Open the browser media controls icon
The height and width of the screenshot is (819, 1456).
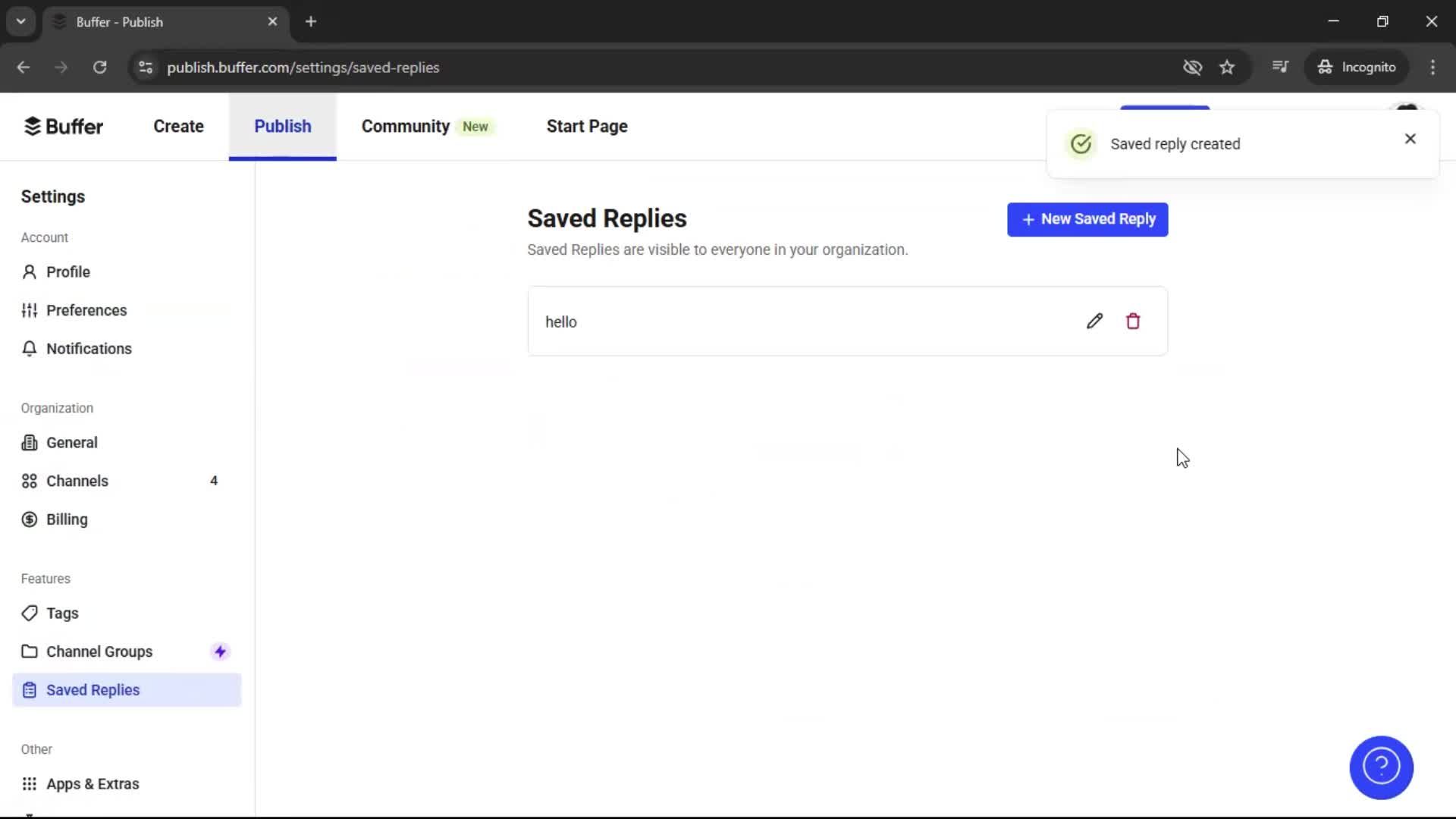coord(1279,67)
